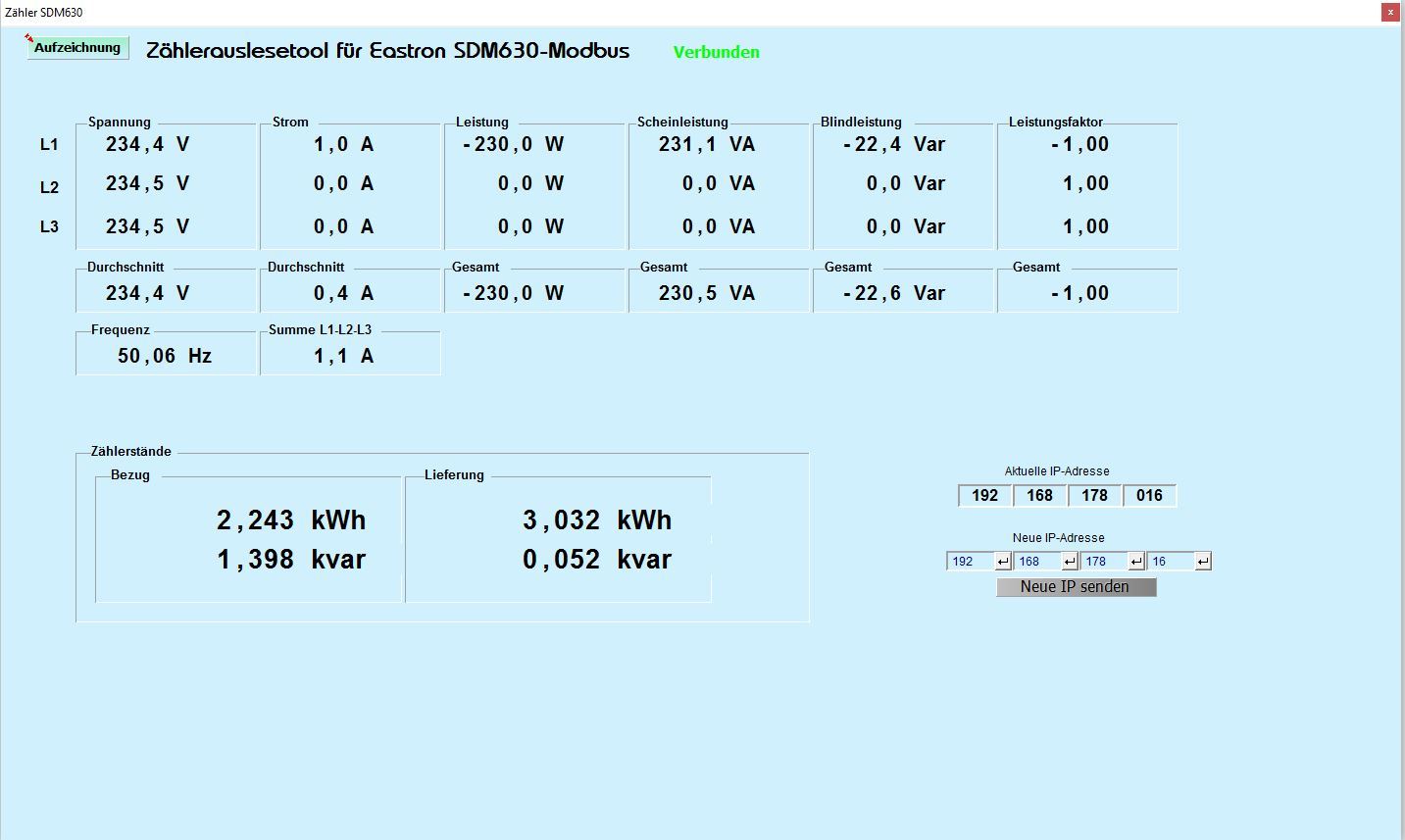Screen dimensions: 1405x840
Task: Click the enter arrow in the new IP 192 field
Action: pyautogui.click(x=1002, y=561)
